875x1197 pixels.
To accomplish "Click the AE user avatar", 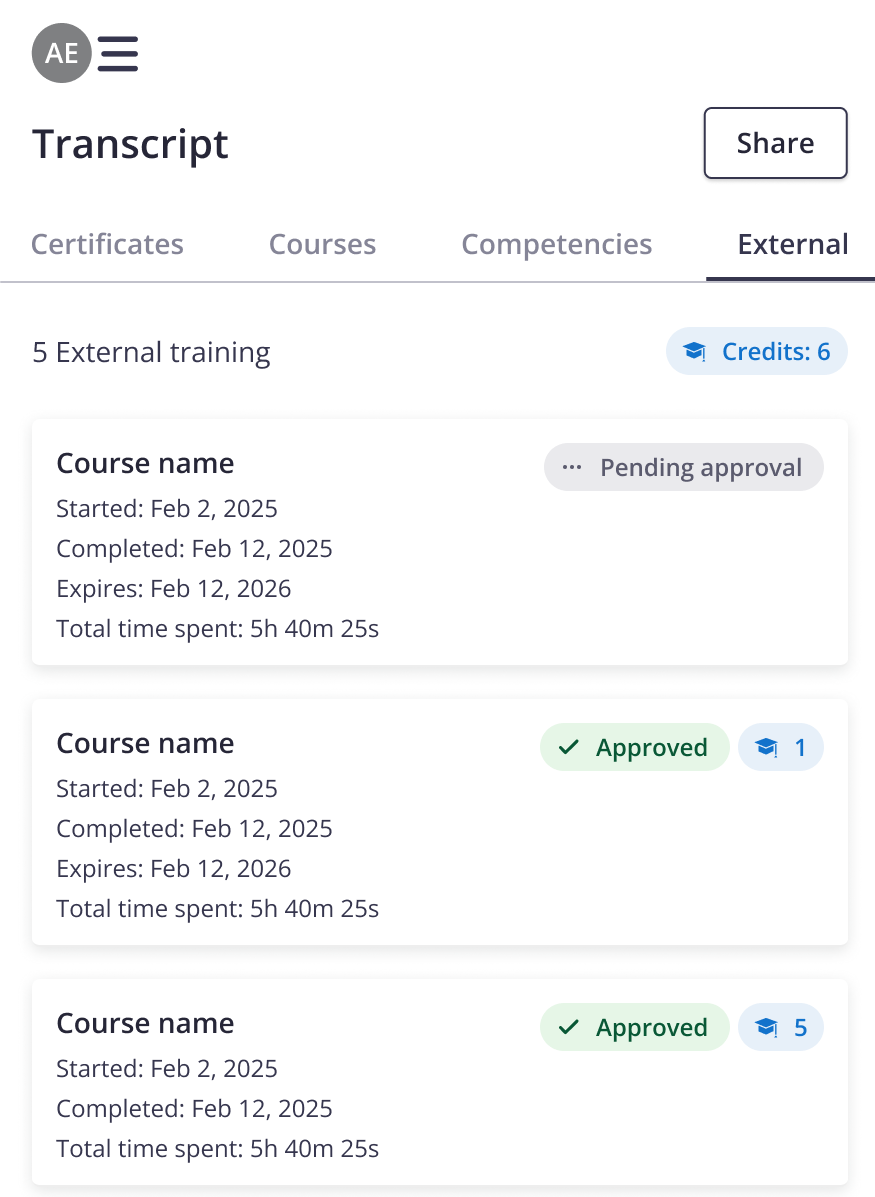I will tap(61, 54).
